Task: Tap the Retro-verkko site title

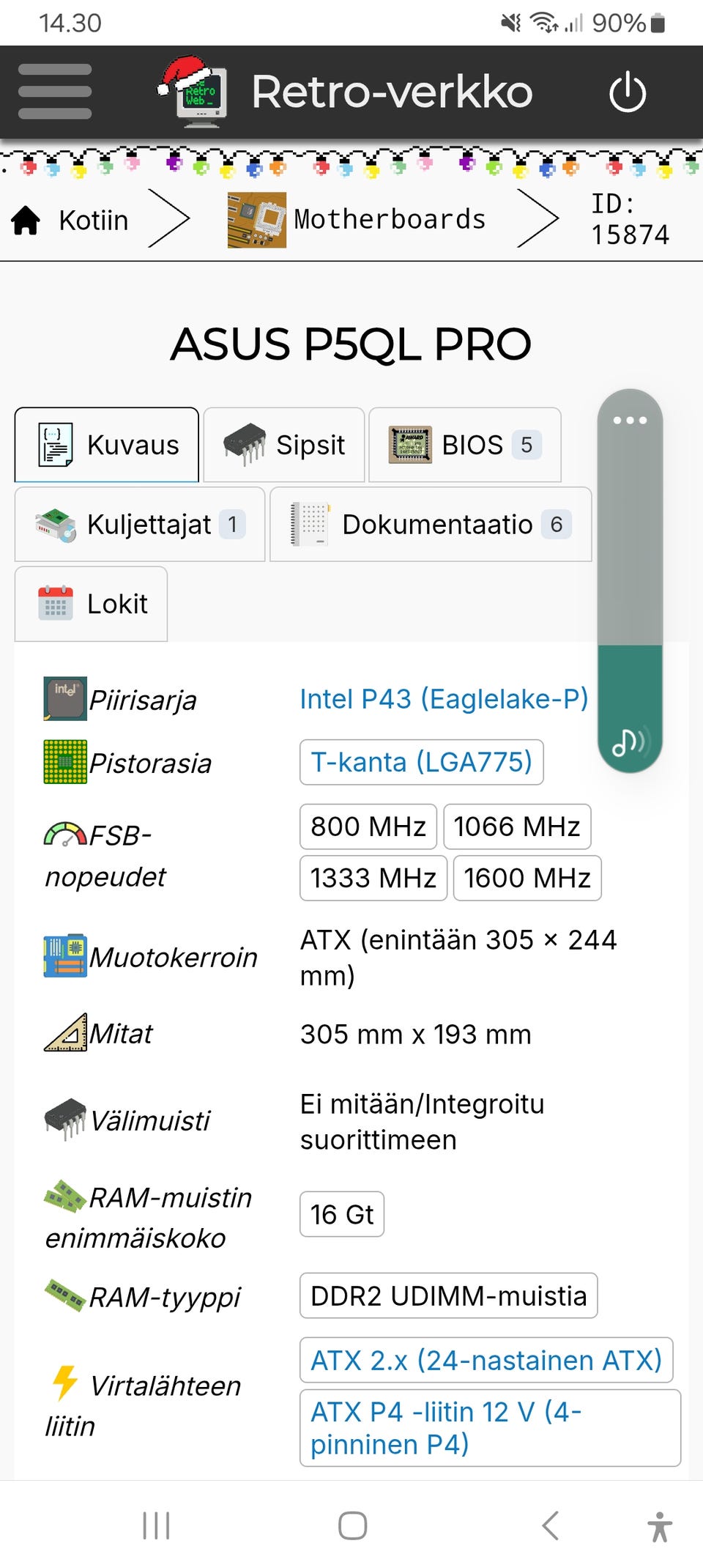Action: pyautogui.click(x=392, y=92)
